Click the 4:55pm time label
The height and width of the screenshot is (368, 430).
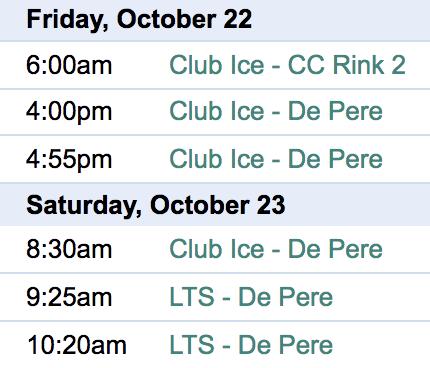tap(69, 160)
